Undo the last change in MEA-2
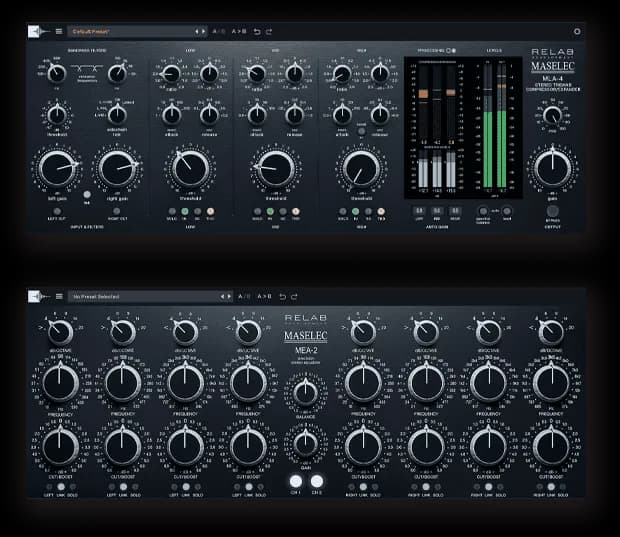The height and width of the screenshot is (537, 620). [283, 296]
